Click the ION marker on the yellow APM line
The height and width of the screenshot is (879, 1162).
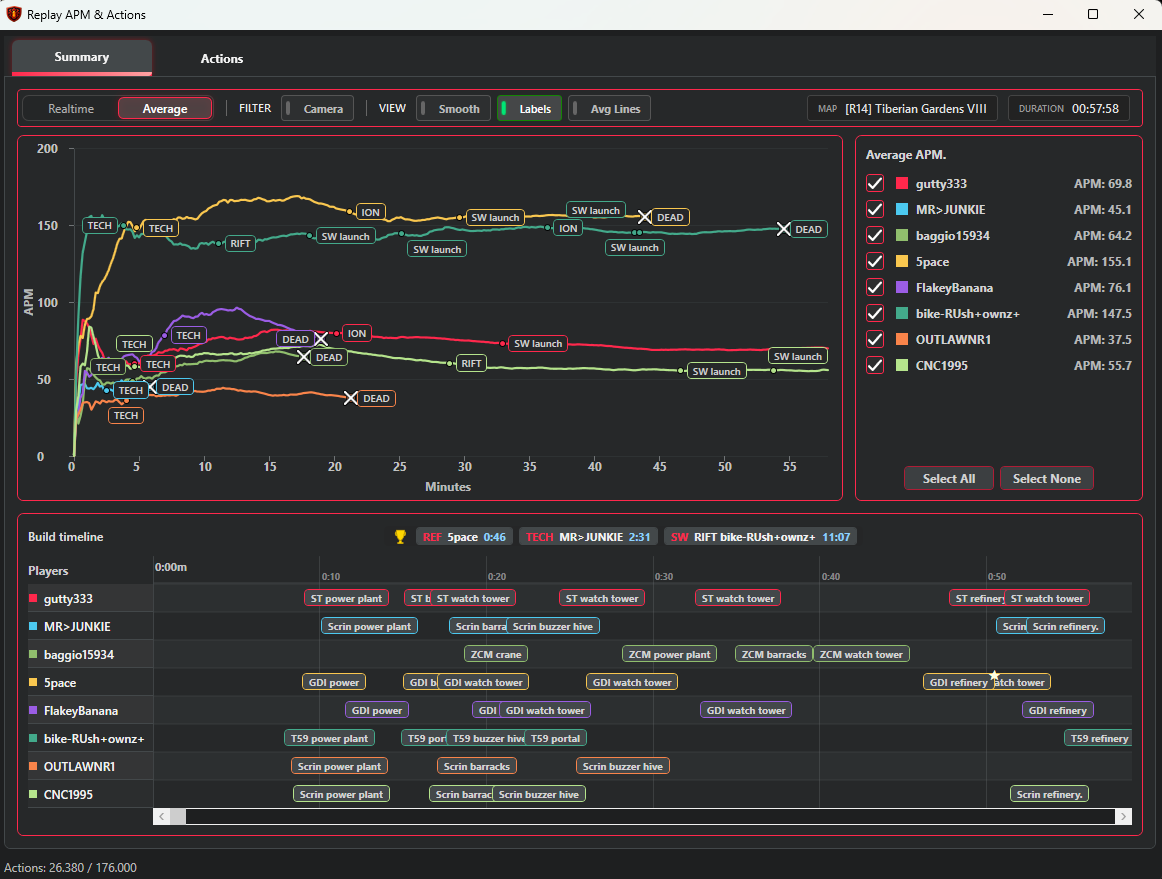[370, 211]
